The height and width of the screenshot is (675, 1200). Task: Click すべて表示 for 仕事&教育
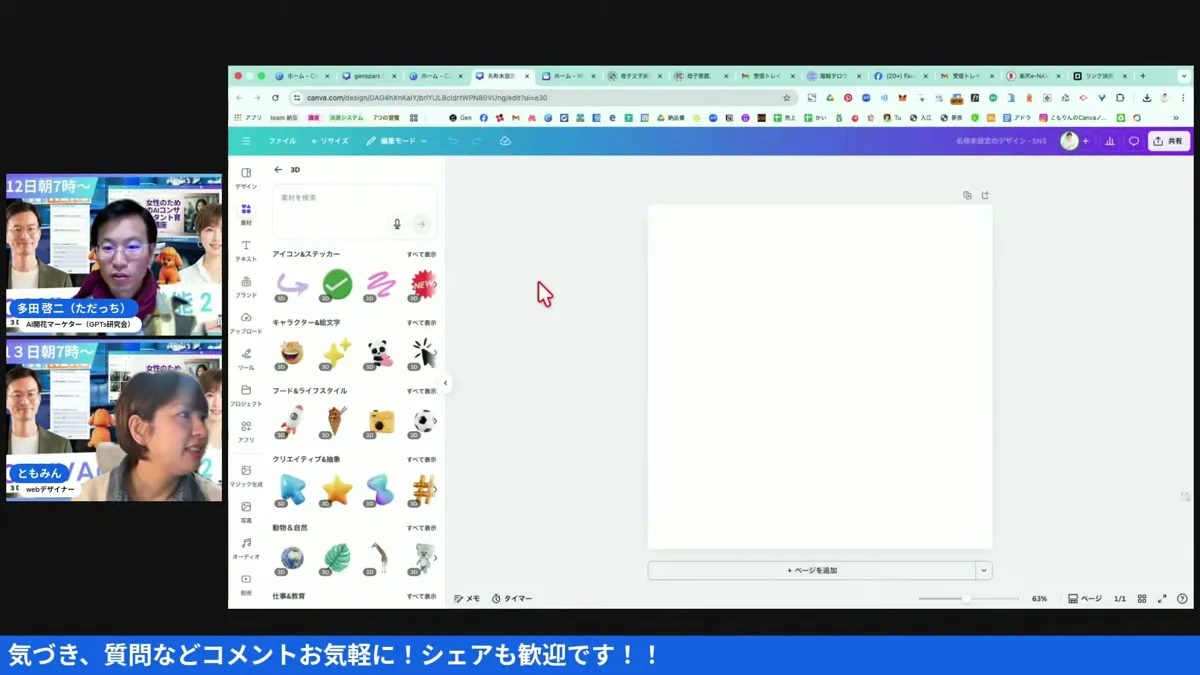(x=421, y=596)
